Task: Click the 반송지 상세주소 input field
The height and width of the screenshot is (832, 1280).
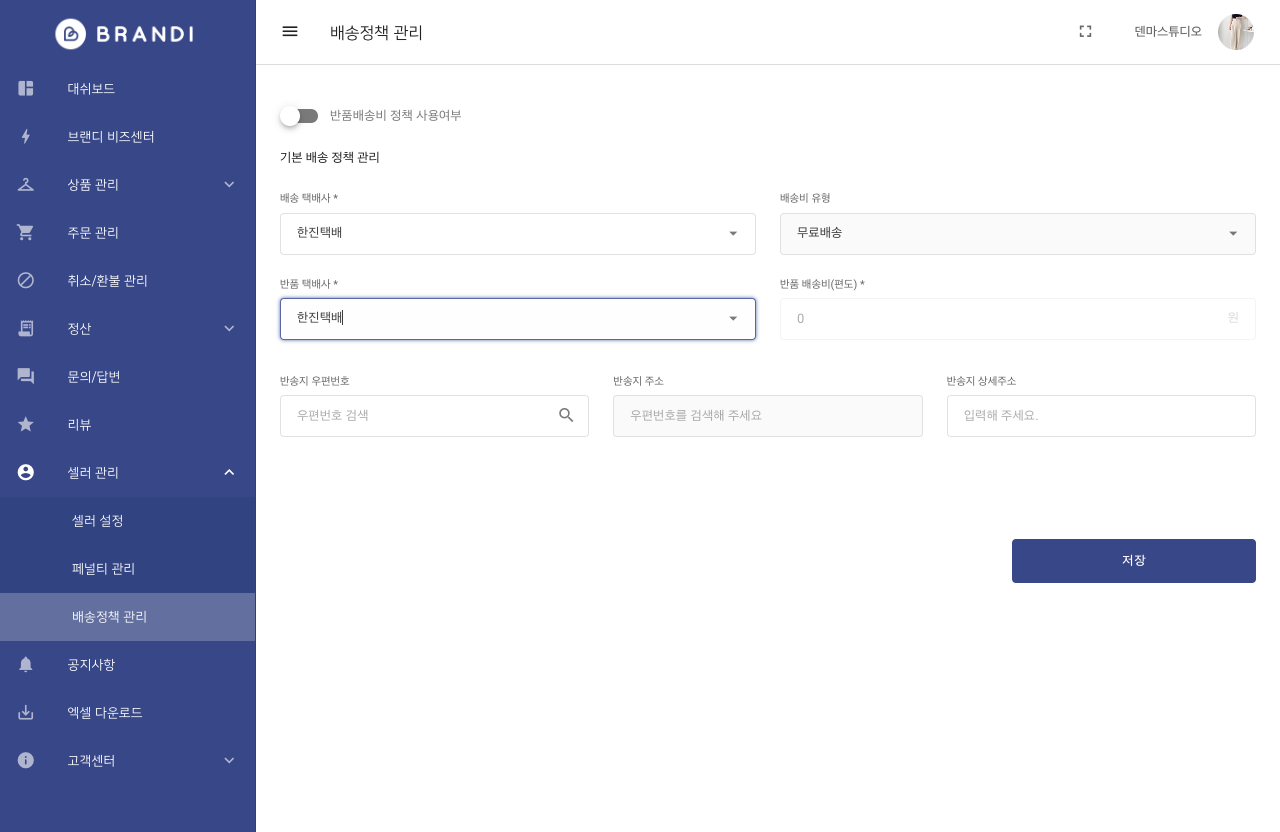Action: (1101, 415)
